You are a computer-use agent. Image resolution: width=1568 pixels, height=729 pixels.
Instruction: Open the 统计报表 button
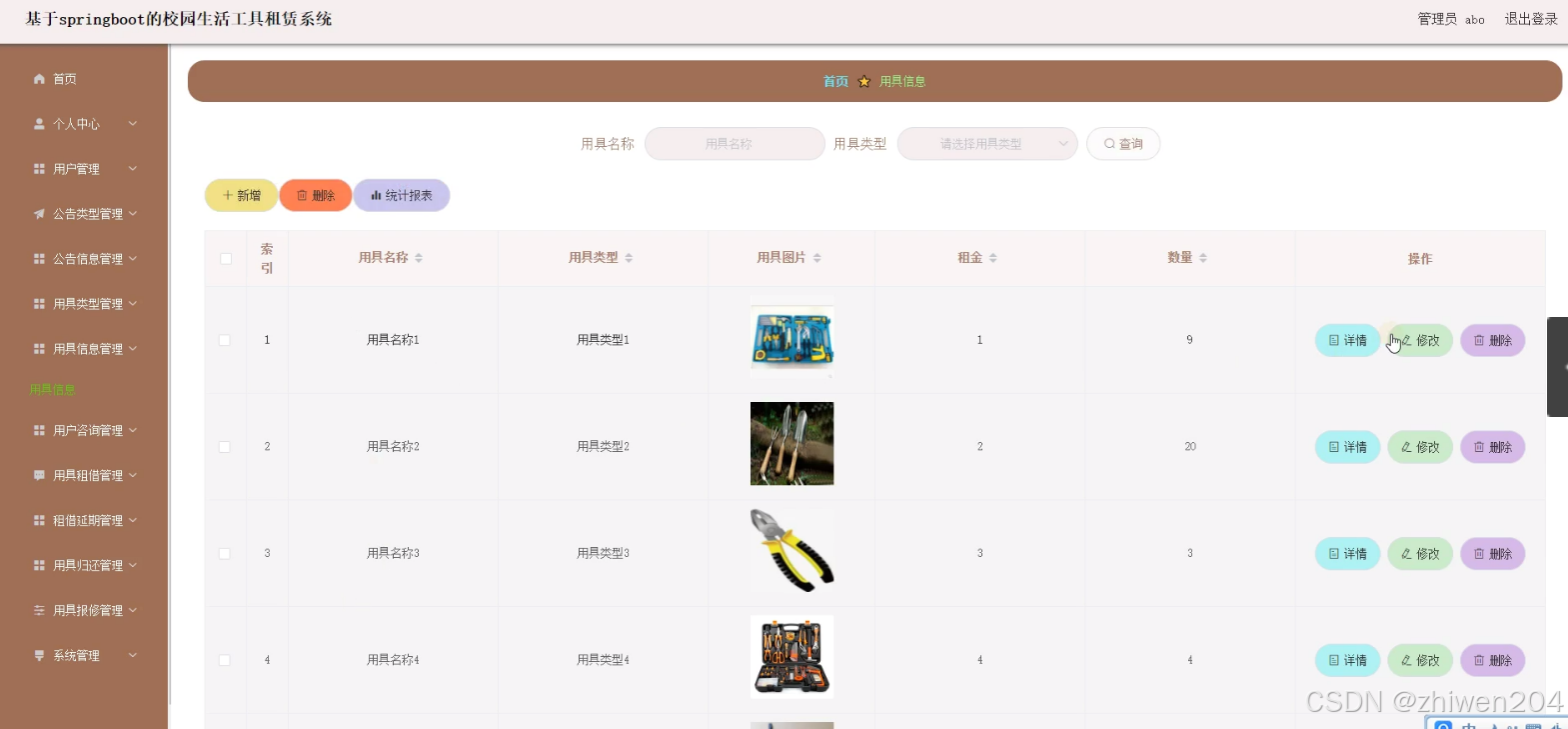(402, 196)
